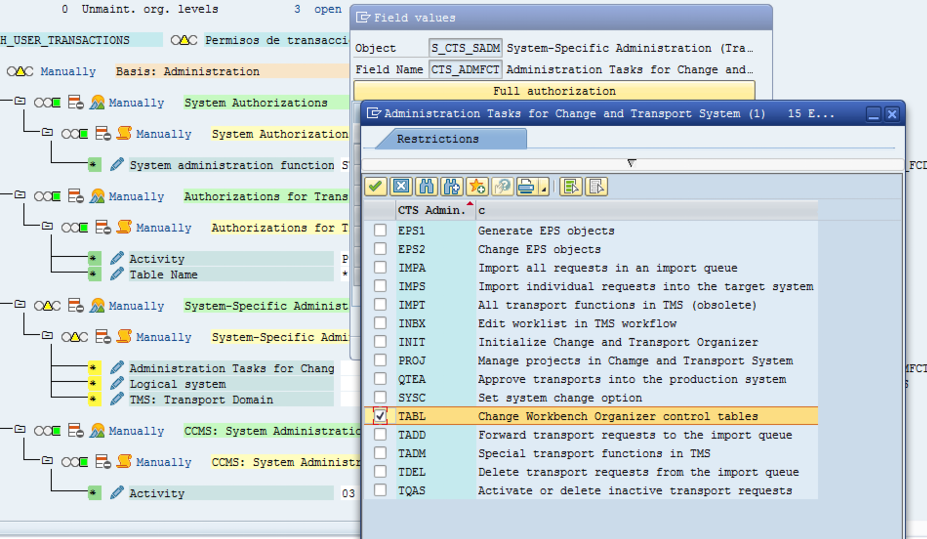
Task: Cancel the value dialog with the X icon
Action: pyautogui.click(x=401, y=187)
